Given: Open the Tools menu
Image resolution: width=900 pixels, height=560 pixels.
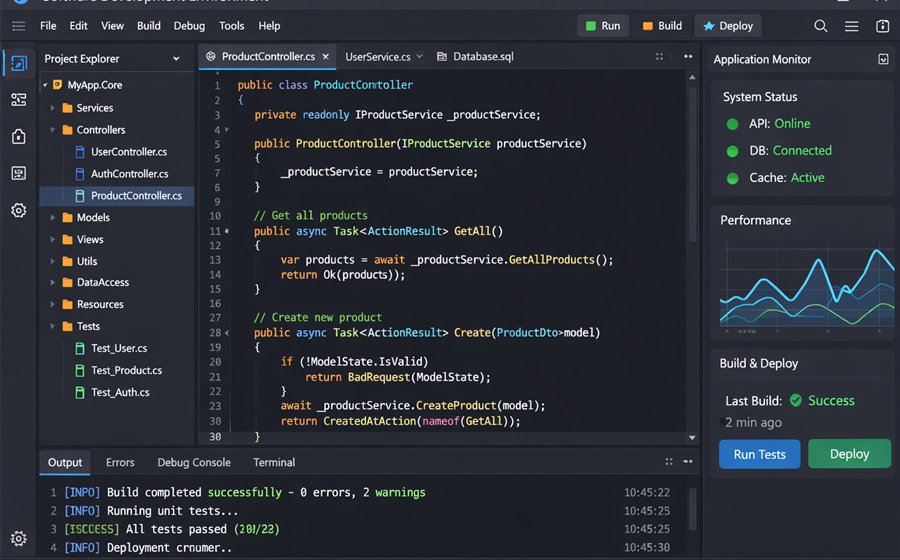Looking at the screenshot, I should click(232, 26).
